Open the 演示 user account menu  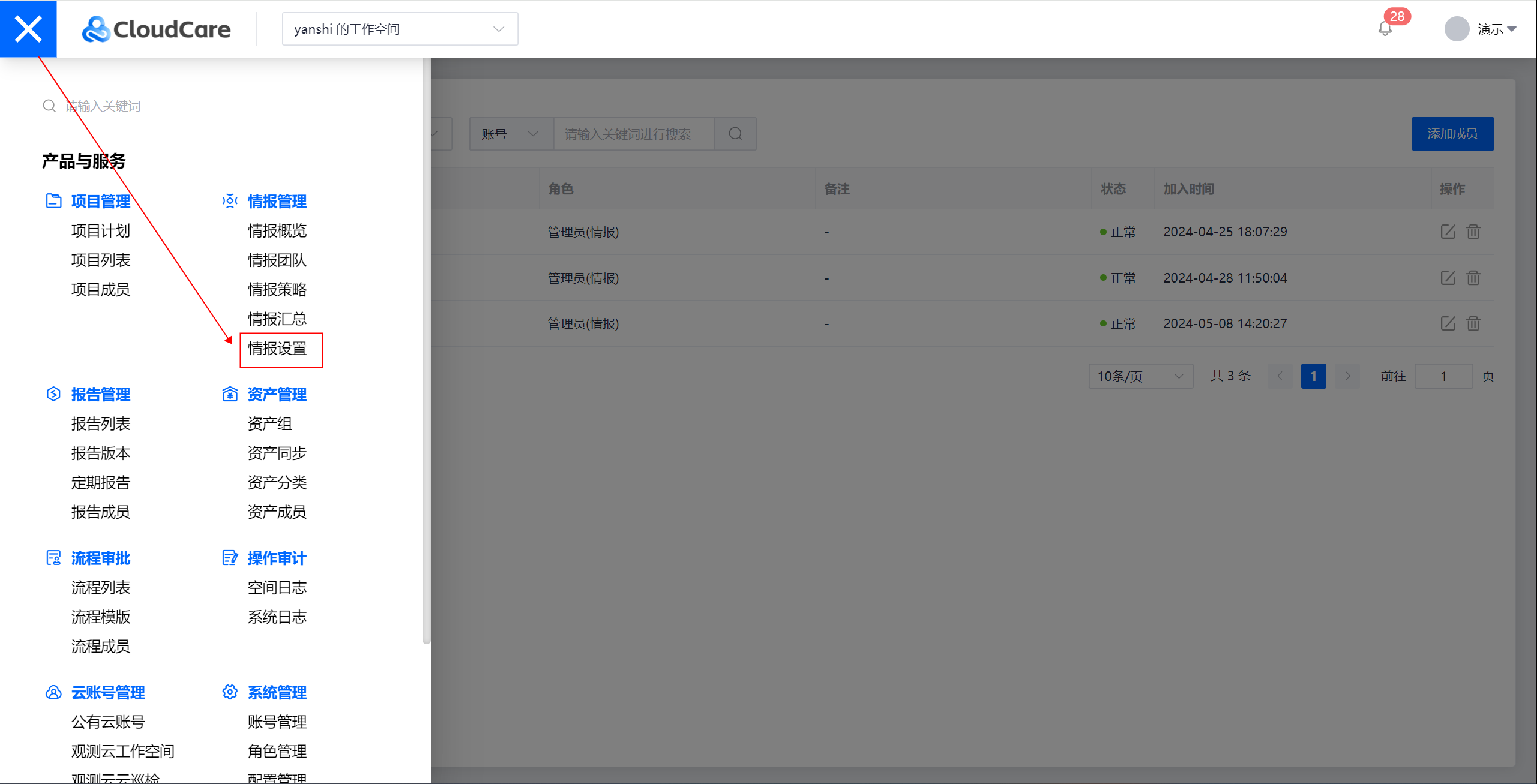(1497, 29)
